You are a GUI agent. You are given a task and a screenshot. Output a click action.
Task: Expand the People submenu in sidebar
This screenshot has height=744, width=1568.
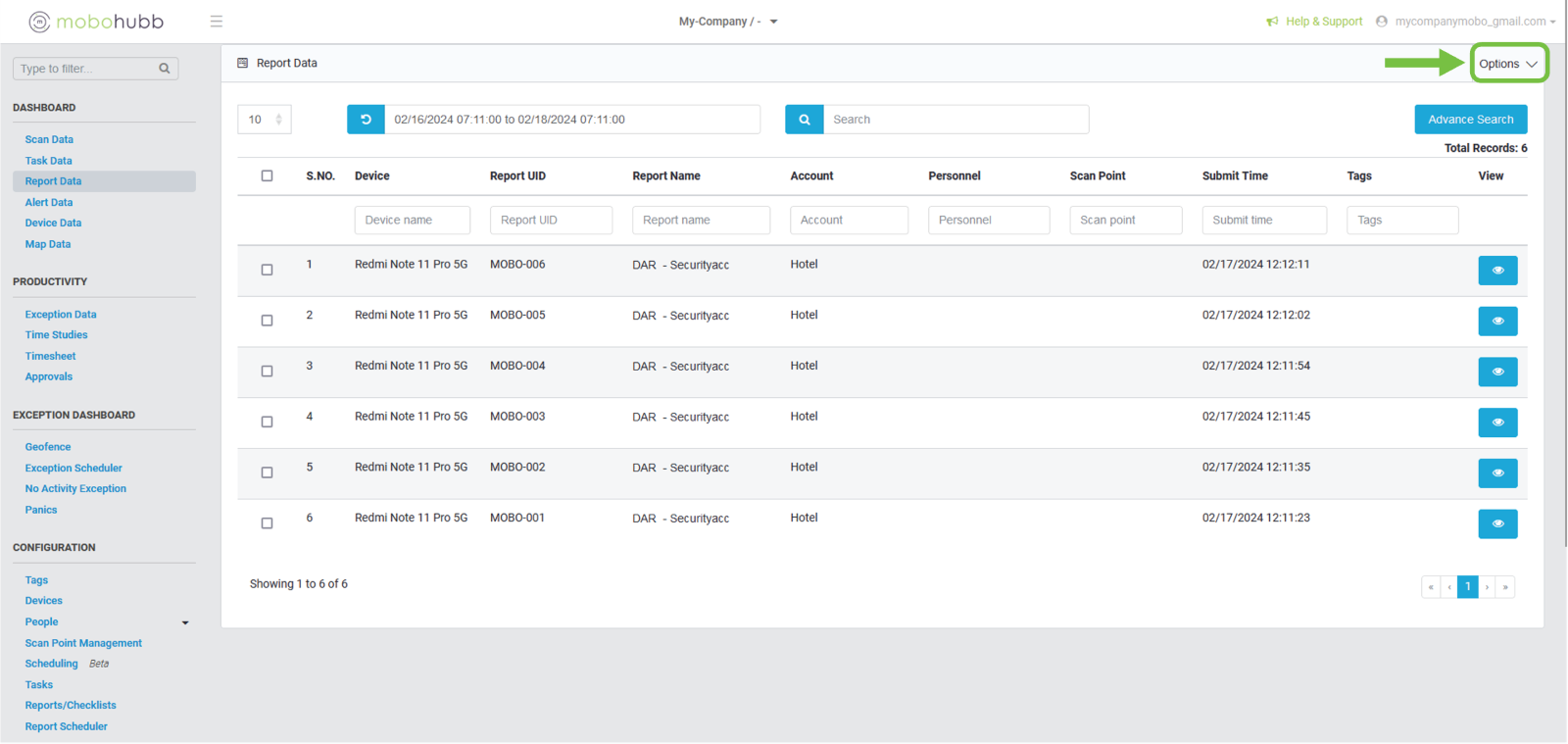pos(184,622)
